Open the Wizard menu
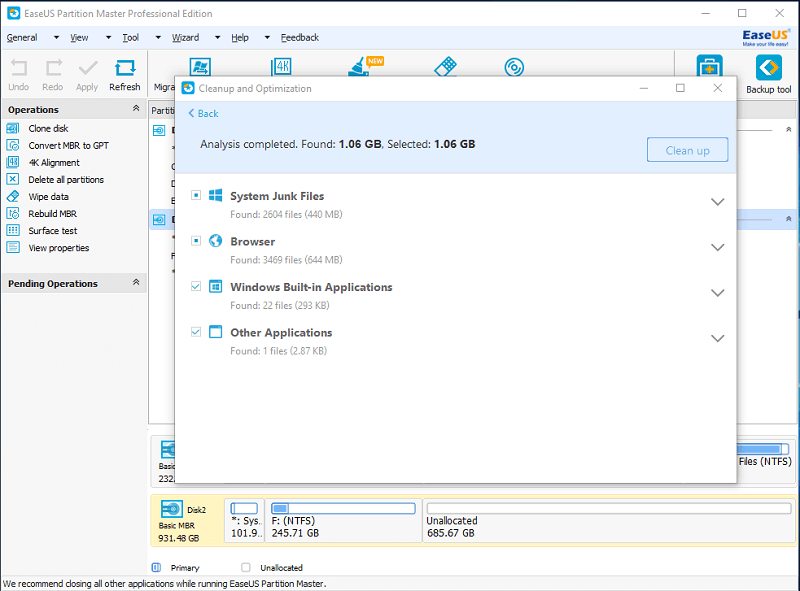800x591 pixels. click(185, 37)
